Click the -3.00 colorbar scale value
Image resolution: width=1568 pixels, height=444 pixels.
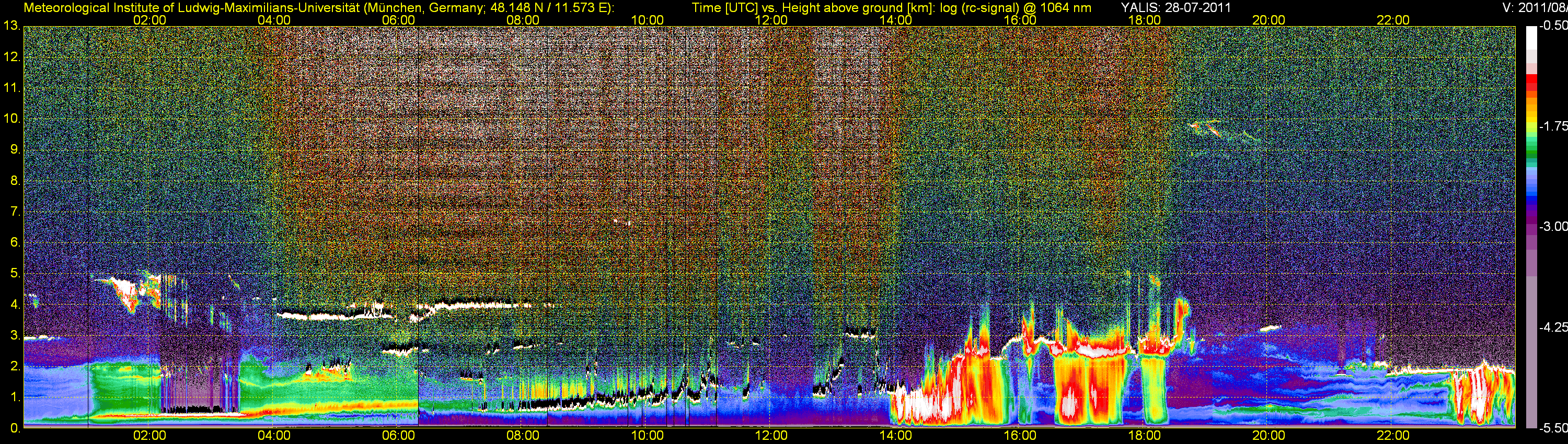click(1552, 226)
